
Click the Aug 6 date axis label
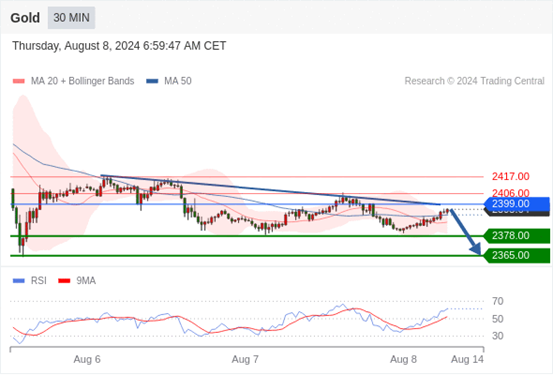point(87,359)
